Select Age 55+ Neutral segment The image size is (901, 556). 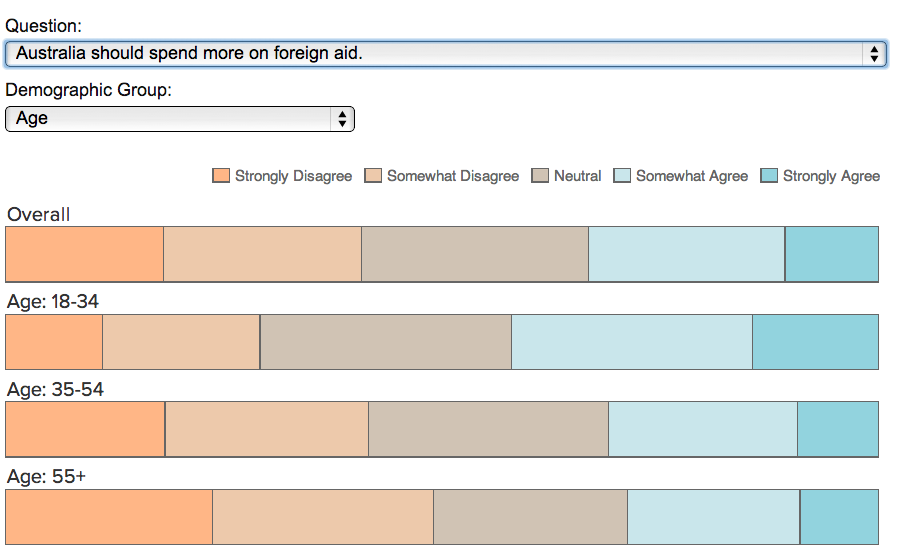[530, 517]
